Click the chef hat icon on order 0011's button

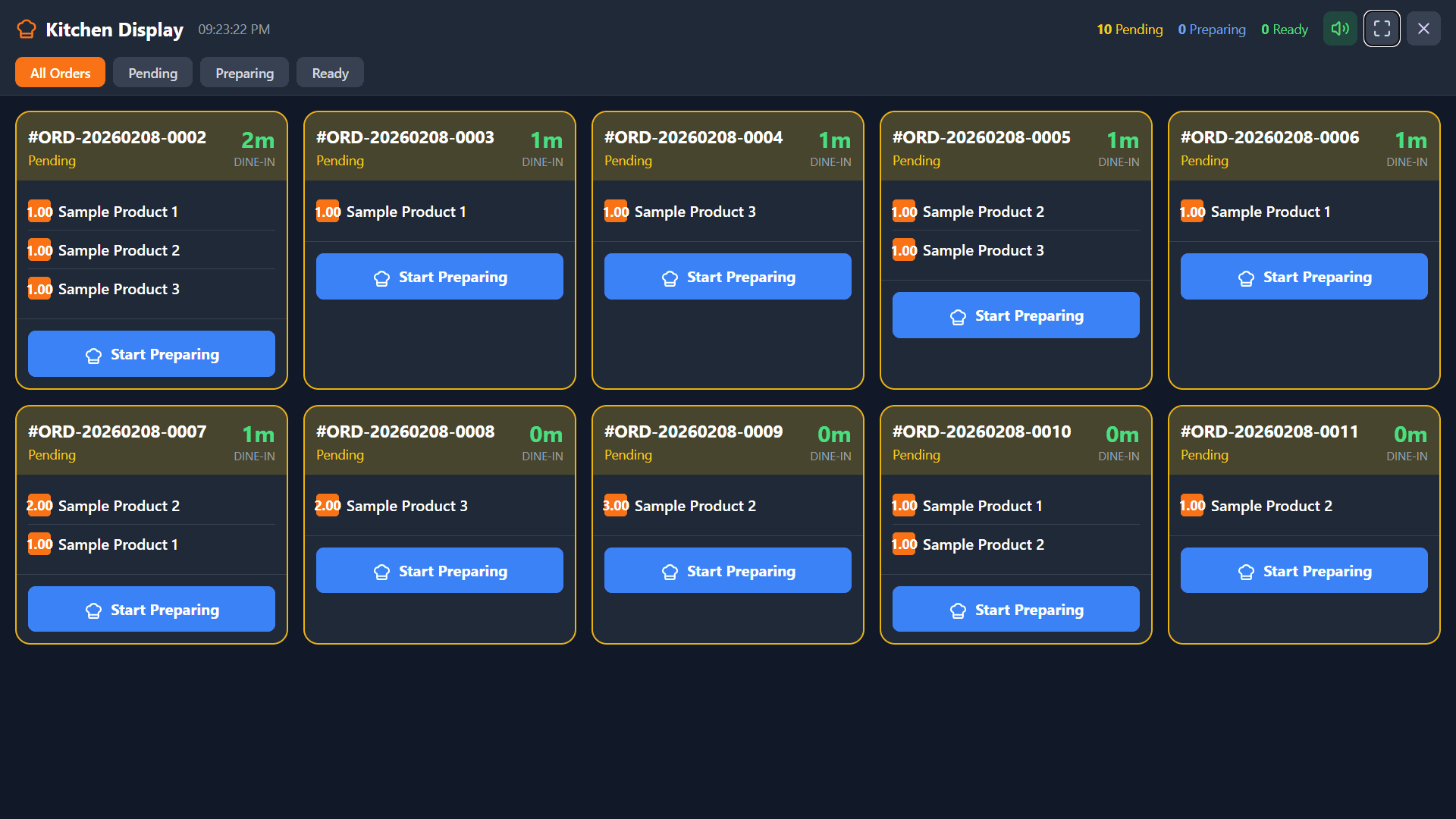[1246, 571]
